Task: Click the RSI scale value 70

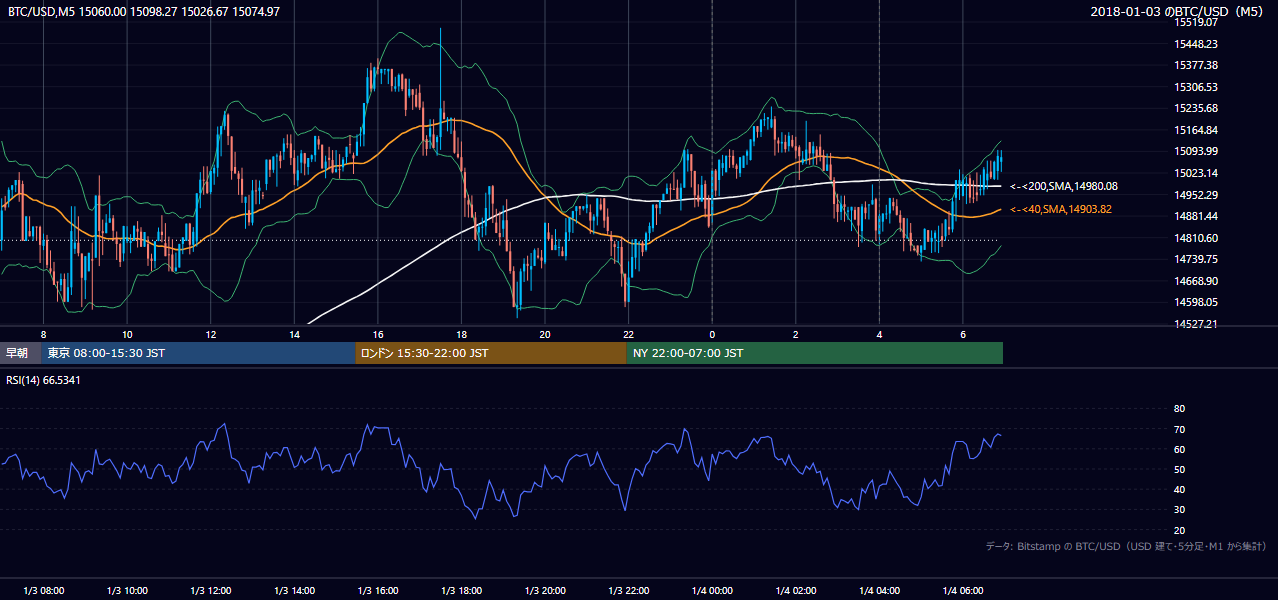Action: [1179, 429]
